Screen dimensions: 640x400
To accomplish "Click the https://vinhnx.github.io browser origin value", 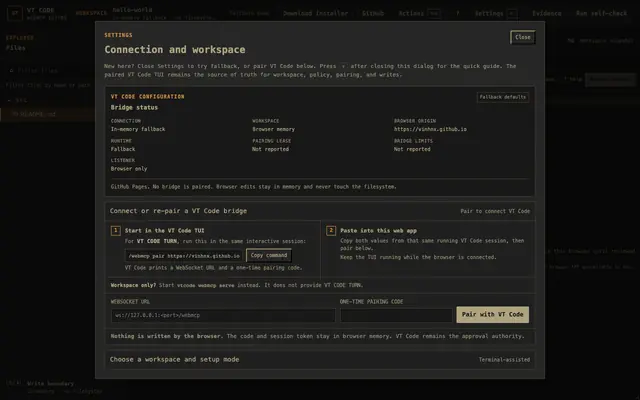I will tap(430, 129).
